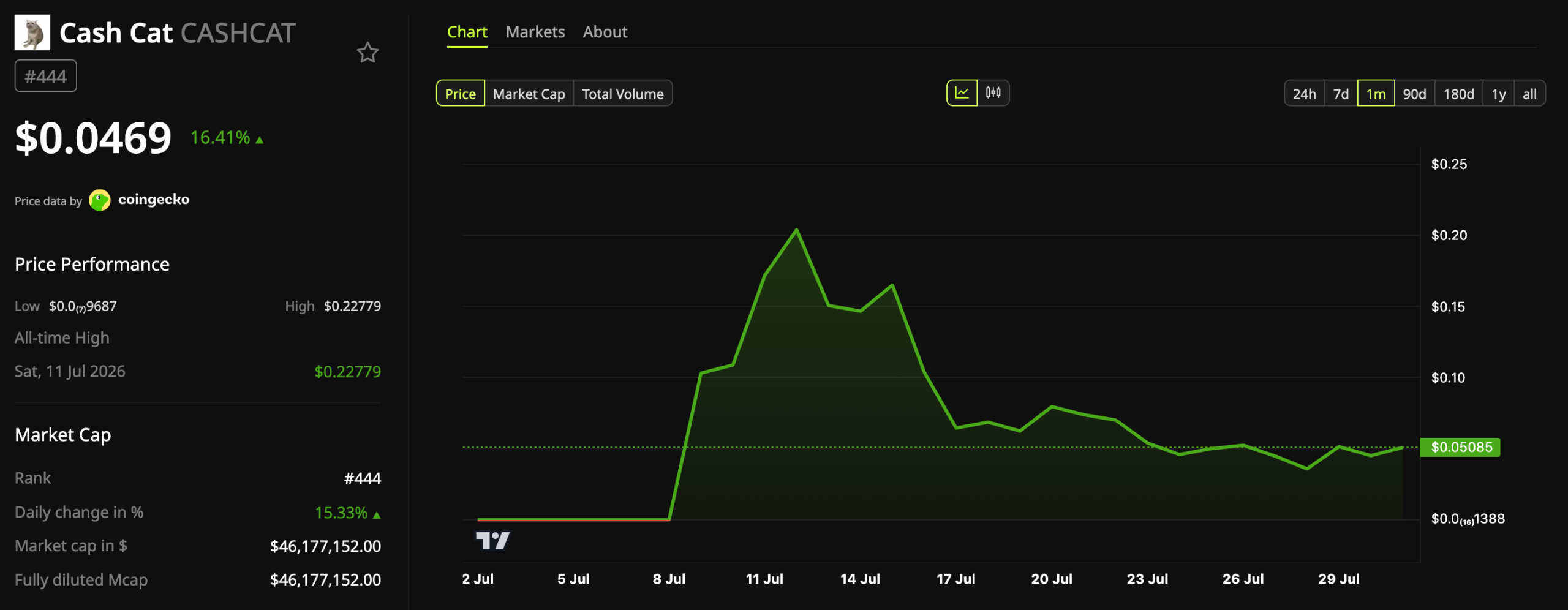Click the Market cap in $ value
Viewport: 1568px width, 610px height.
pyautogui.click(x=325, y=546)
